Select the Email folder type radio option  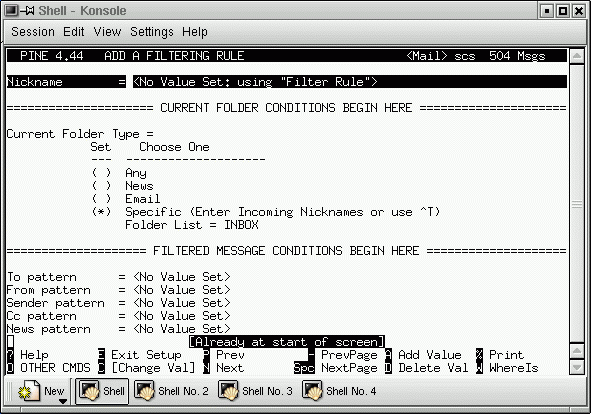click(x=101, y=199)
